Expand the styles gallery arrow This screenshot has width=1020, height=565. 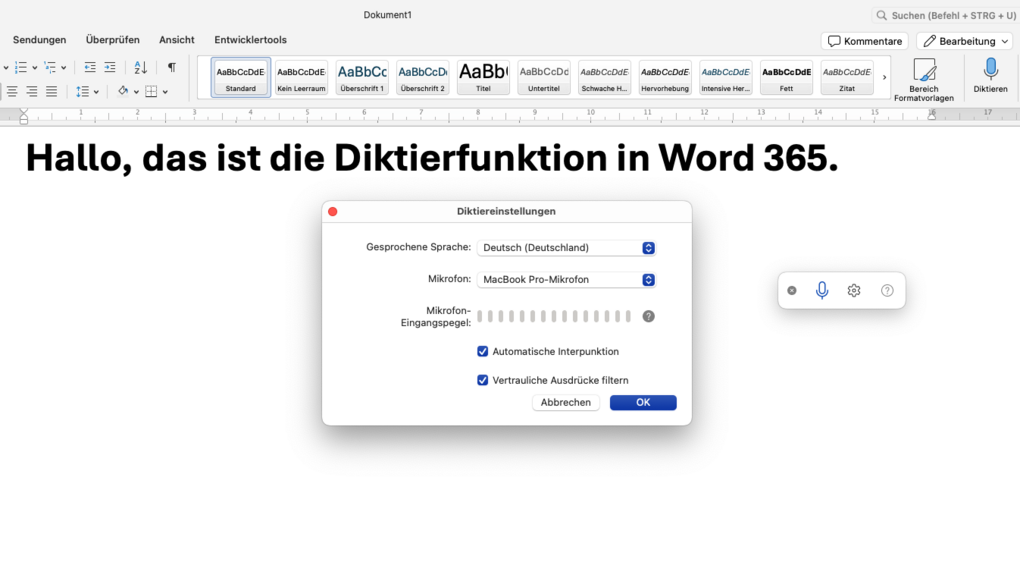point(884,77)
